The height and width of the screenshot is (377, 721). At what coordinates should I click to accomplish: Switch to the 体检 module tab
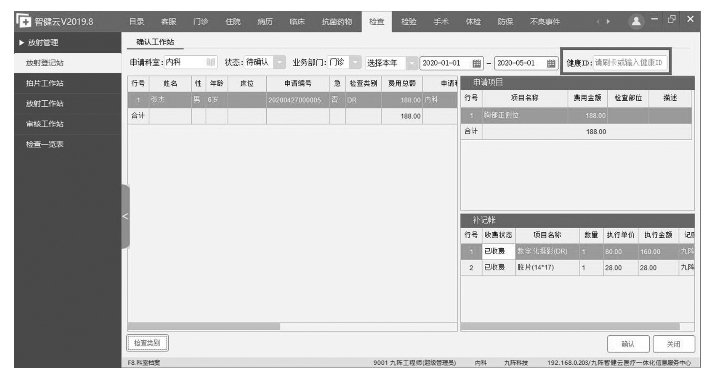(x=473, y=22)
